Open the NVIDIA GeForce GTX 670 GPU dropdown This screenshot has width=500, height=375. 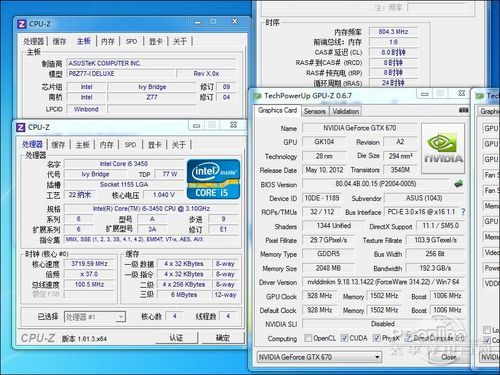pos(319,357)
